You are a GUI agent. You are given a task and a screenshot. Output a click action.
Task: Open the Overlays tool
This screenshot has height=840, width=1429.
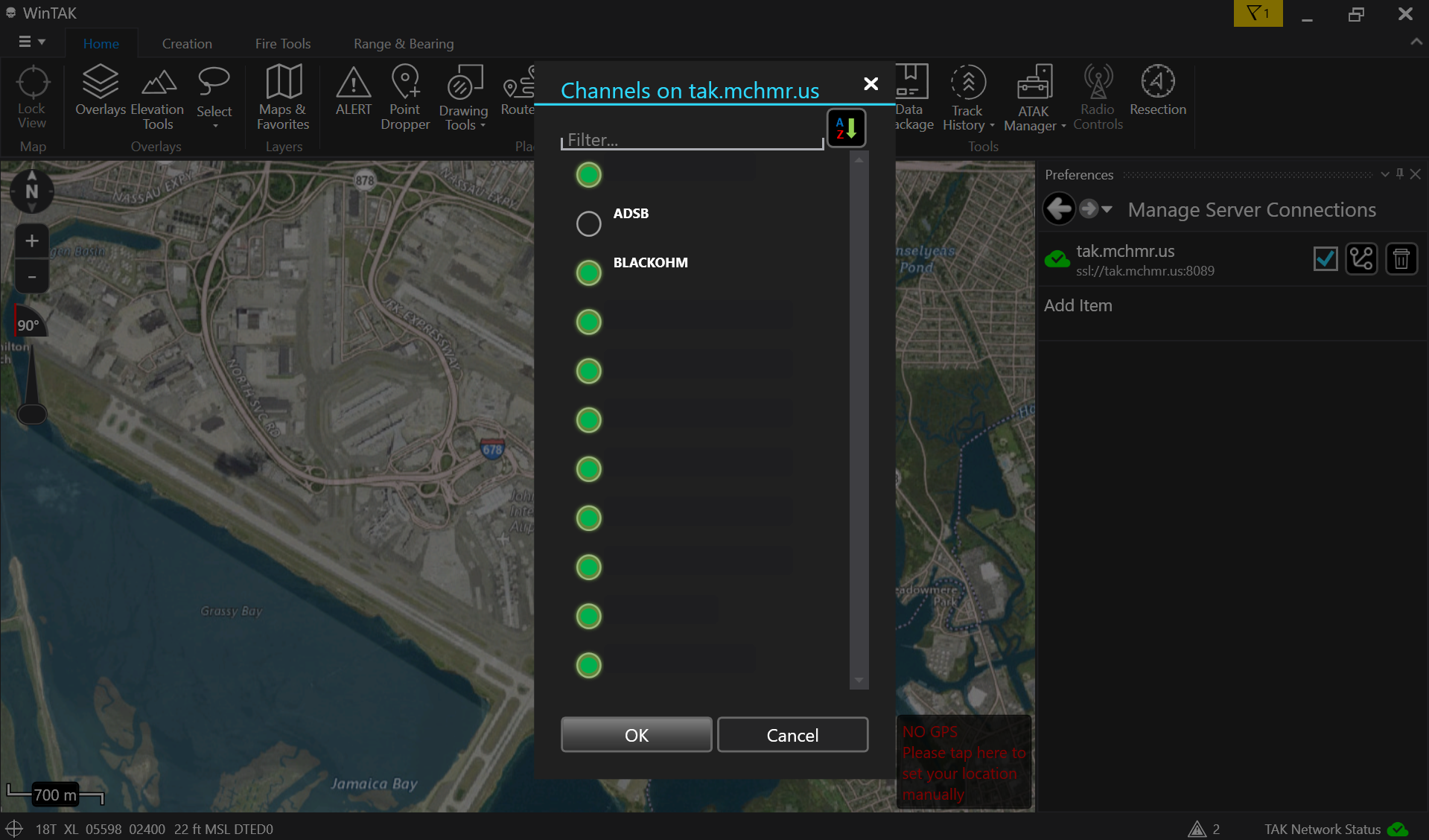pyautogui.click(x=101, y=91)
